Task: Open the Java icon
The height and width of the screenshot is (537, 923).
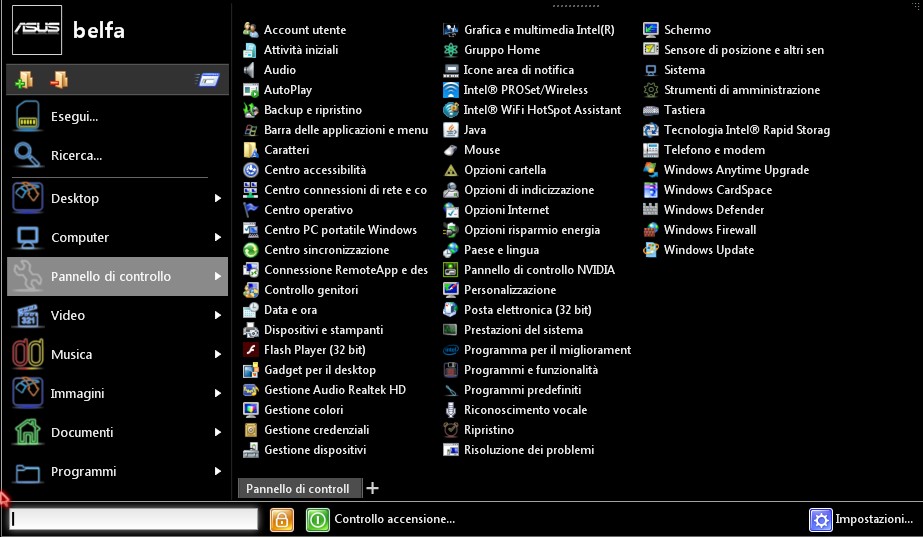Action: pyautogui.click(x=451, y=130)
